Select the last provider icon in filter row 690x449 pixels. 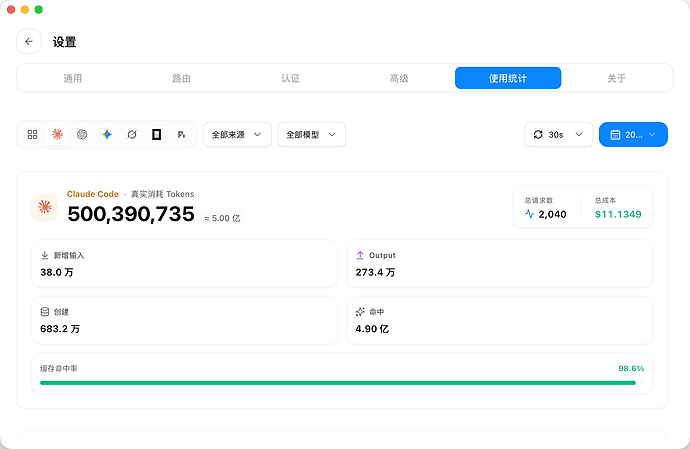pos(181,134)
